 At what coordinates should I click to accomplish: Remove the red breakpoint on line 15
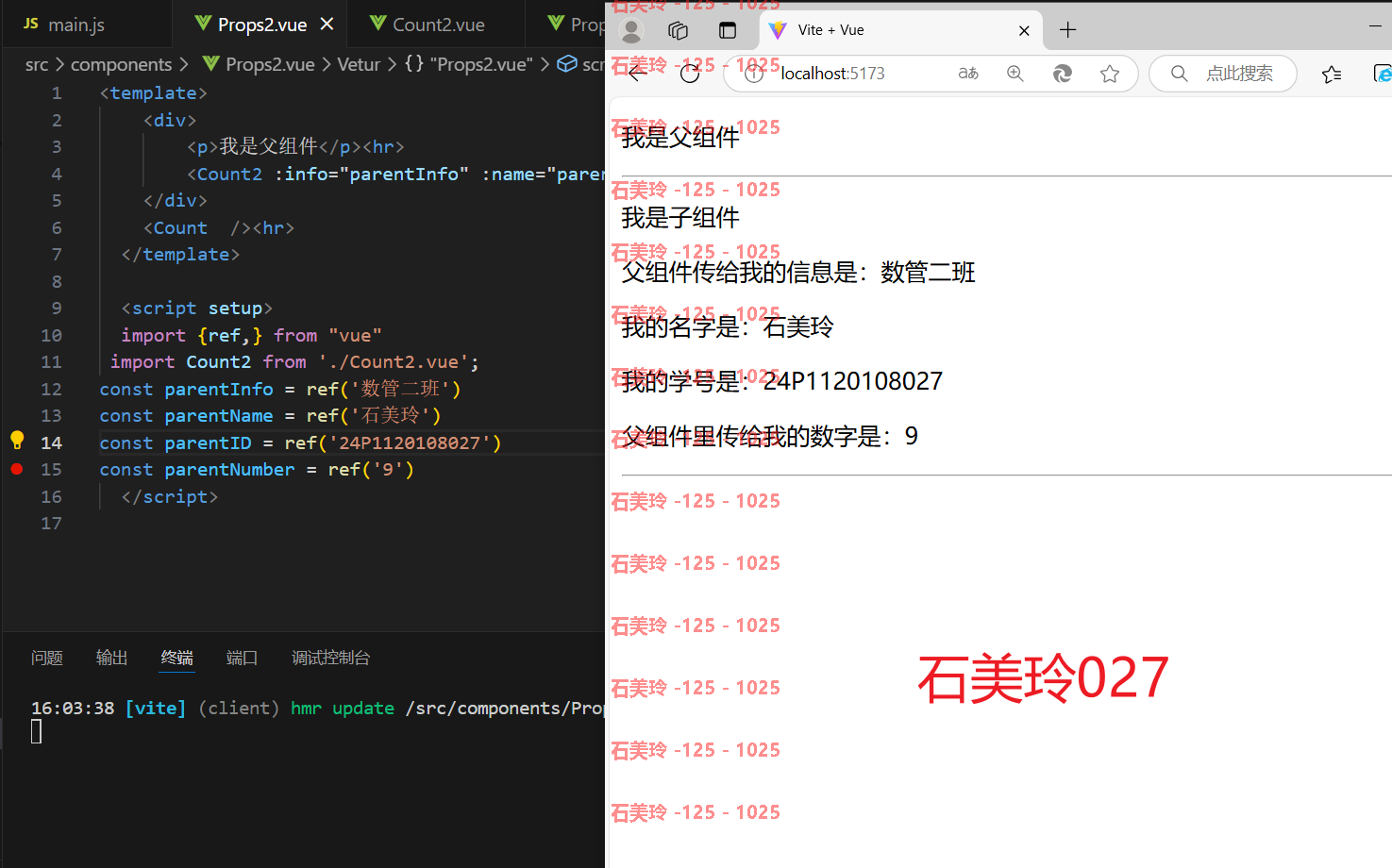17,469
